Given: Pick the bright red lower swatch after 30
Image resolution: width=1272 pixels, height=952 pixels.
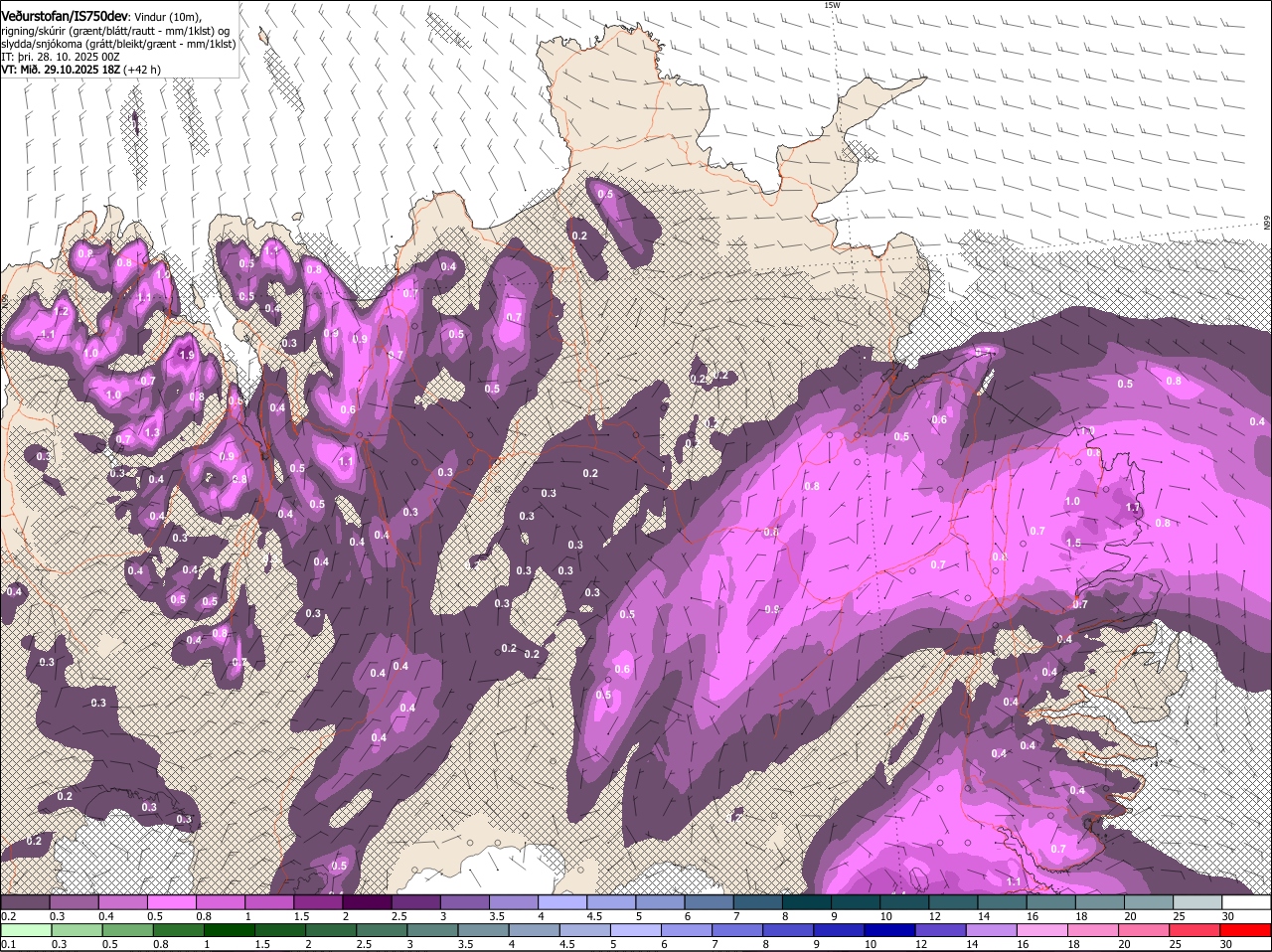Looking at the screenshot, I should point(1246,930).
